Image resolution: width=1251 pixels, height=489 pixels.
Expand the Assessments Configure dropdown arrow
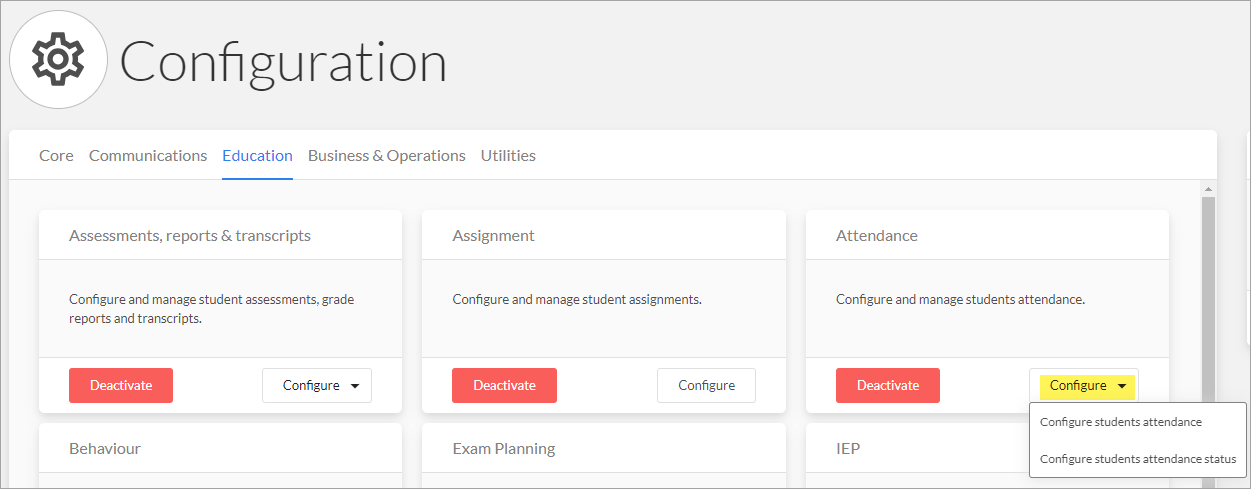point(355,386)
